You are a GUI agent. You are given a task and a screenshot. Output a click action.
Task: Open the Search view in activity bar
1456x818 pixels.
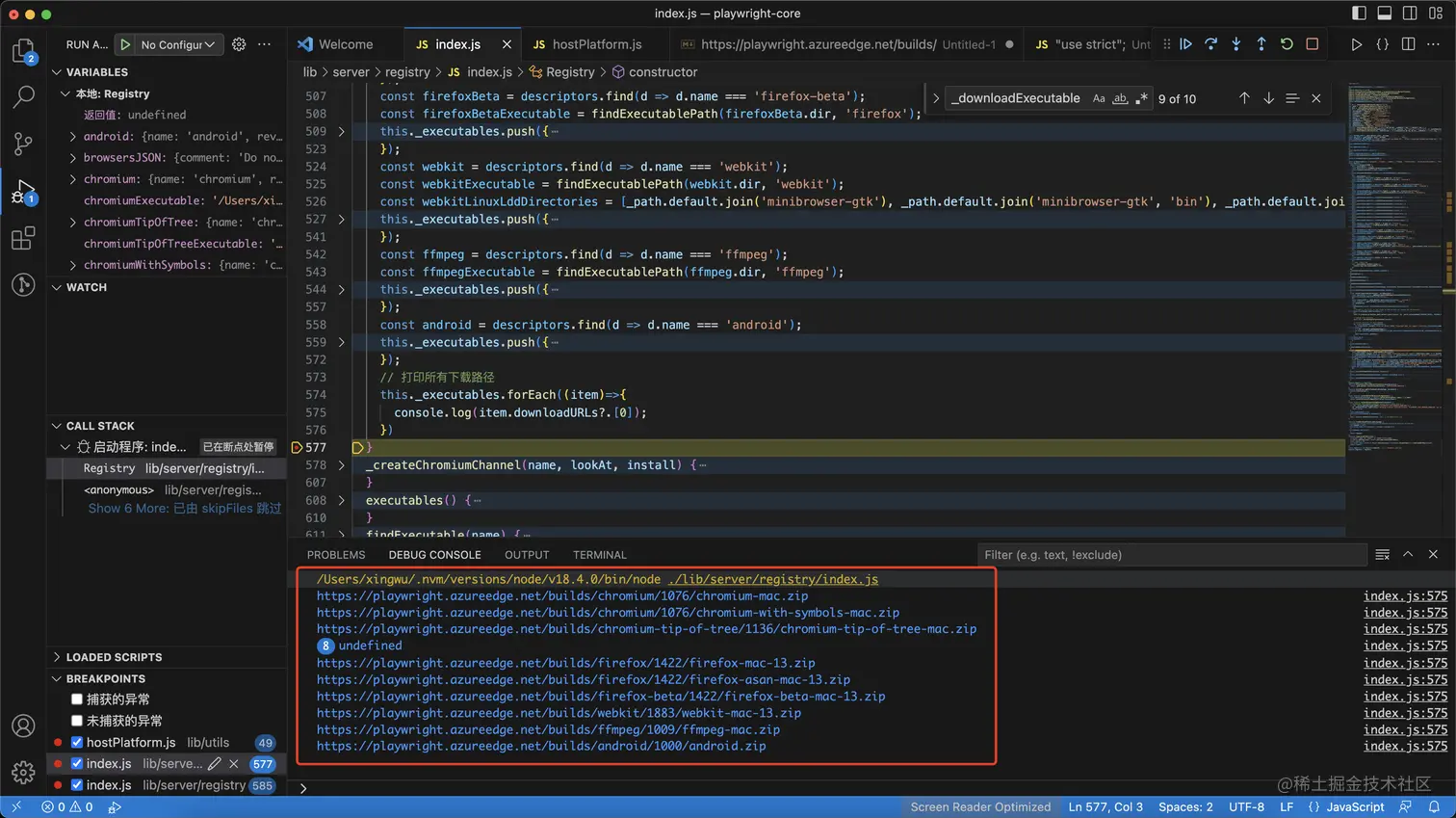coord(23,96)
